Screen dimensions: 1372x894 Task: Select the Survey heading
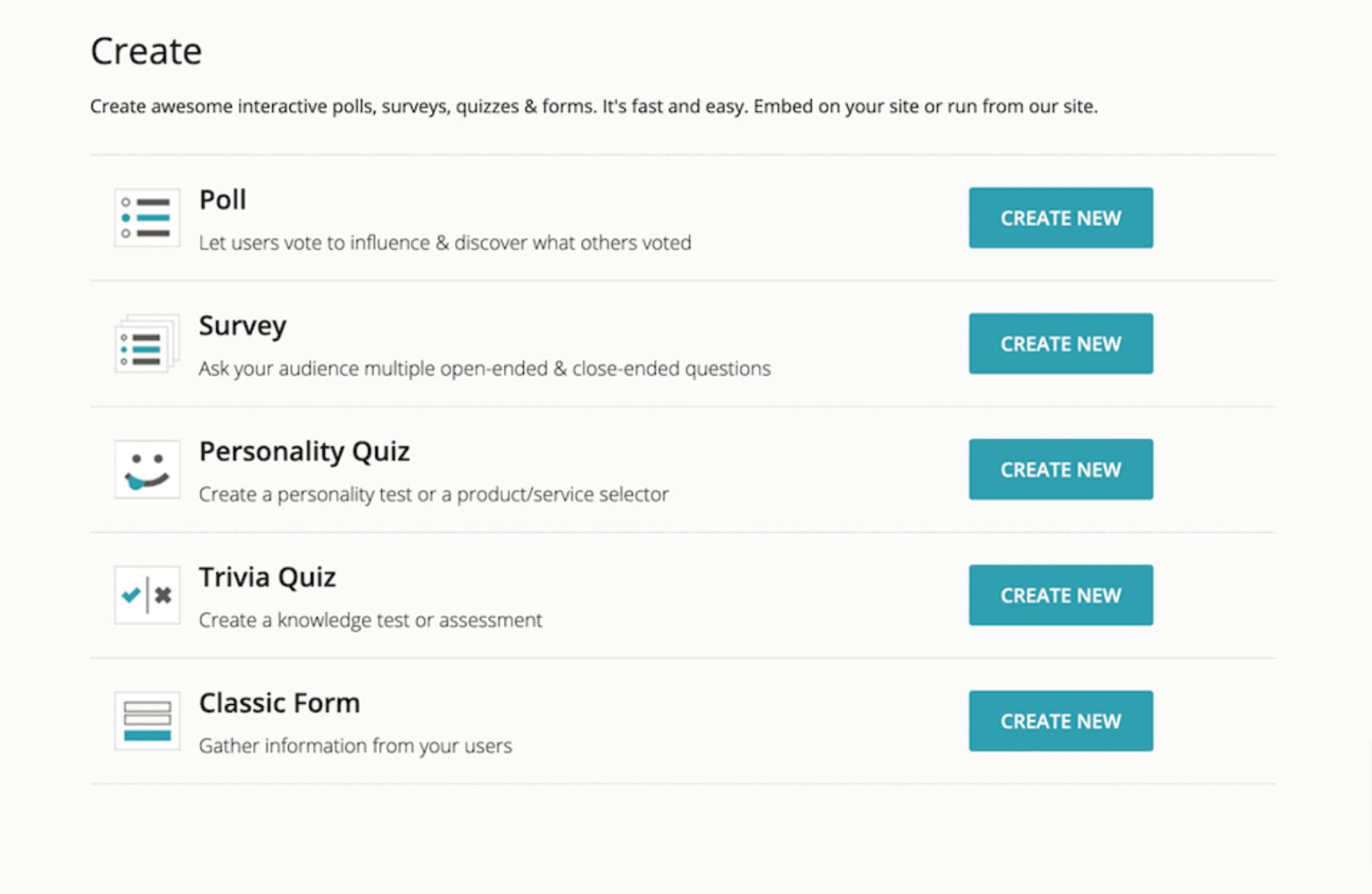click(242, 325)
